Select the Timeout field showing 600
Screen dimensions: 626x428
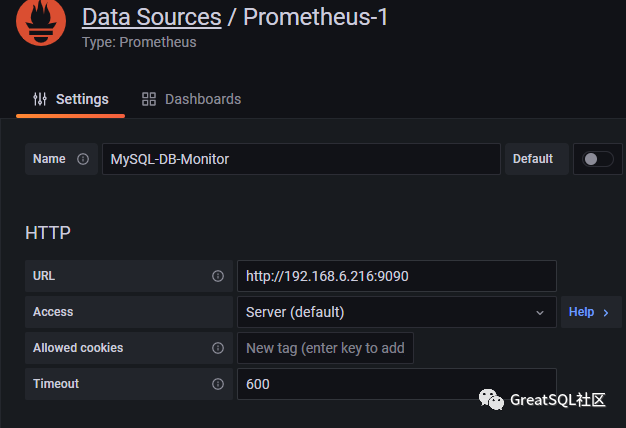point(396,384)
